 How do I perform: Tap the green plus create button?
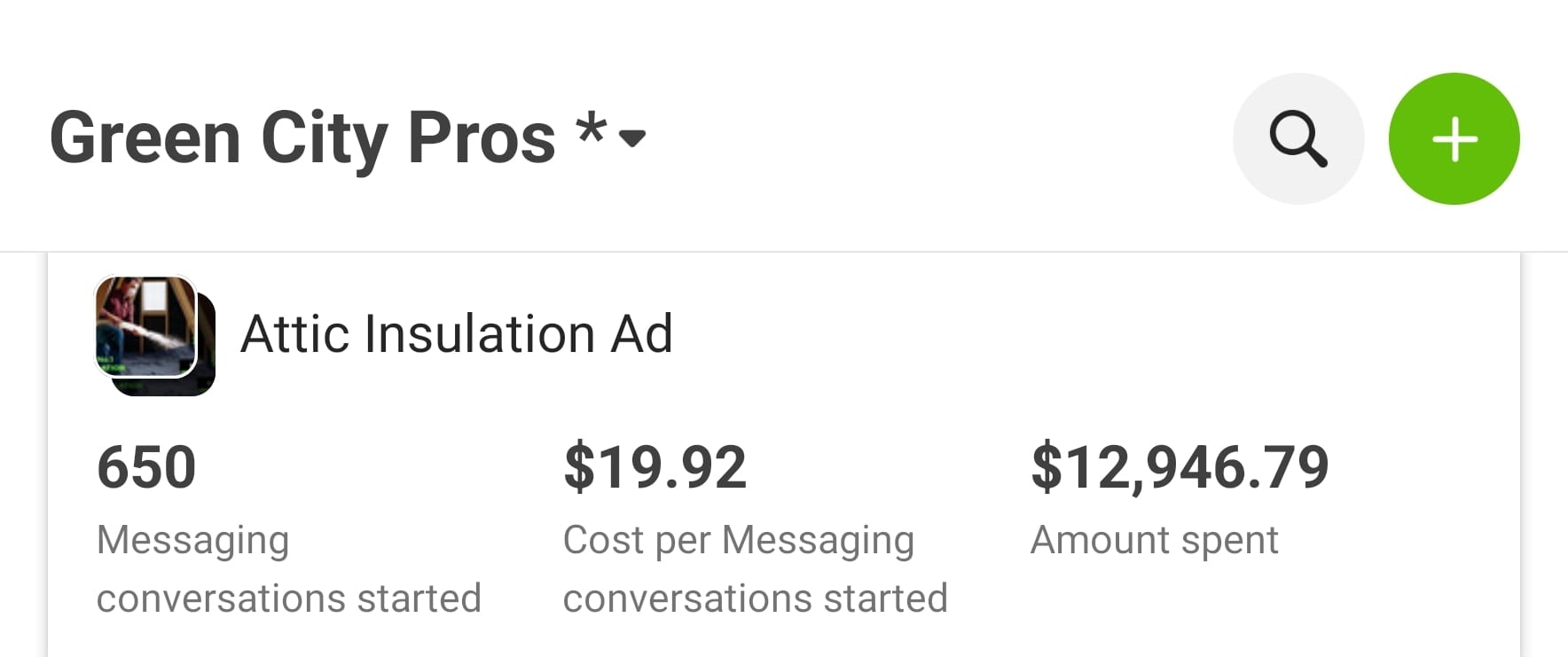click(1454, 139)
